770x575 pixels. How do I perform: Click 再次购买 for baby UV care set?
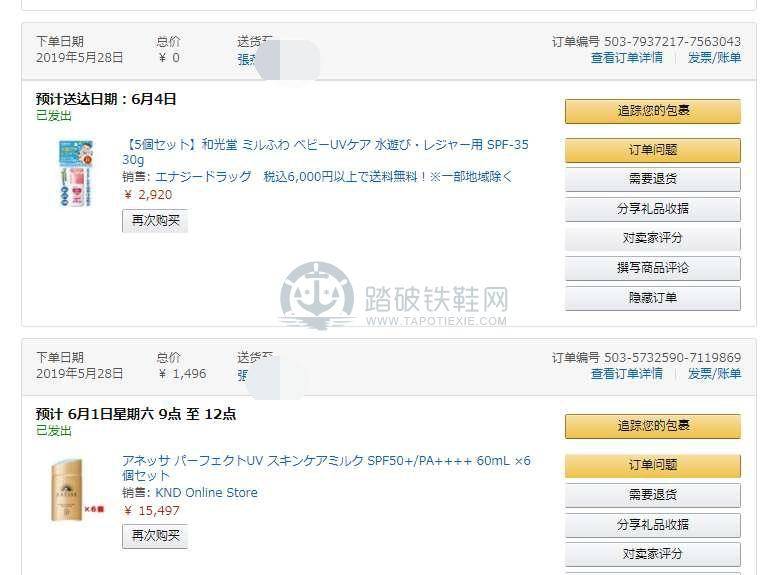(155, 220)
